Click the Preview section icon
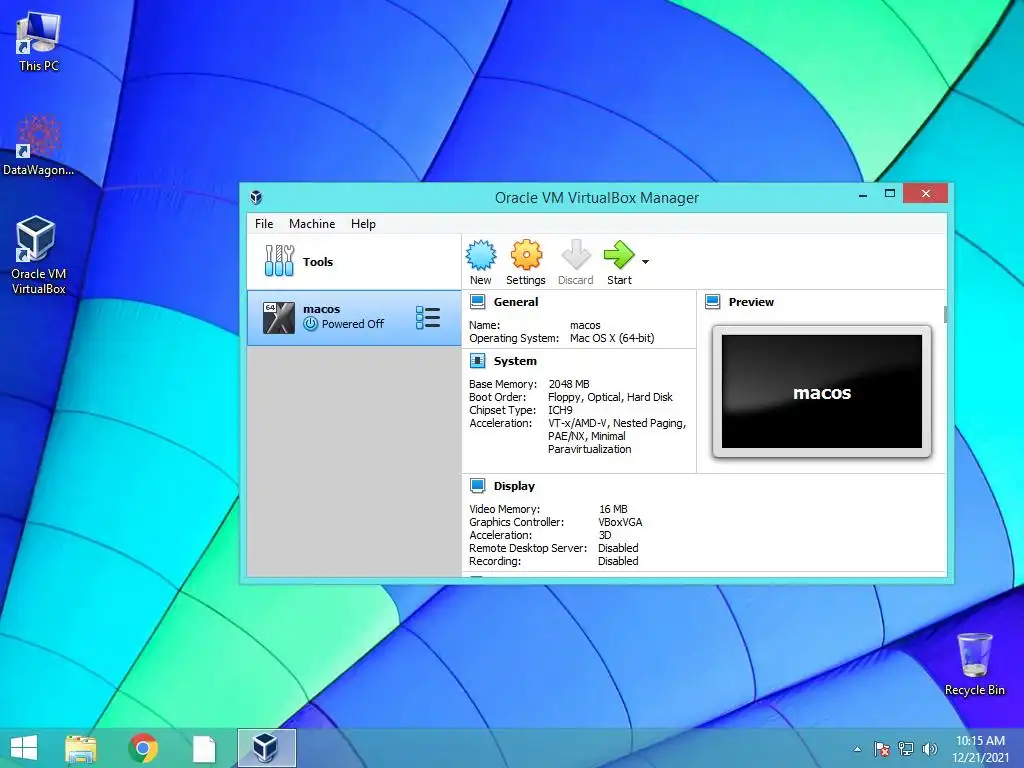Screen dimensions: 1024x768 pos(712,302)
